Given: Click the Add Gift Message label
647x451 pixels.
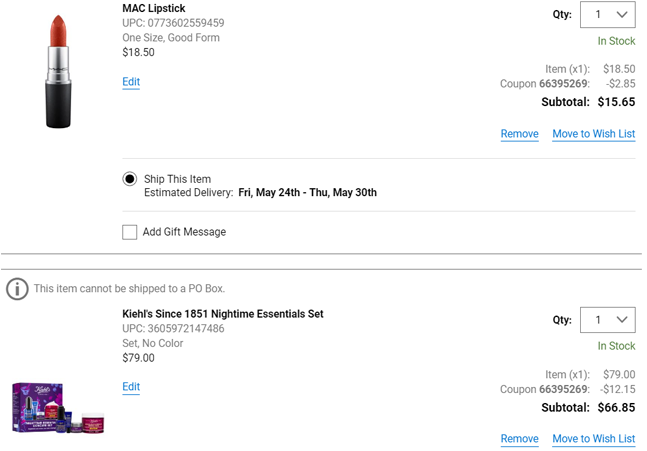Looking at the screenshot, I should pos(184,232).
